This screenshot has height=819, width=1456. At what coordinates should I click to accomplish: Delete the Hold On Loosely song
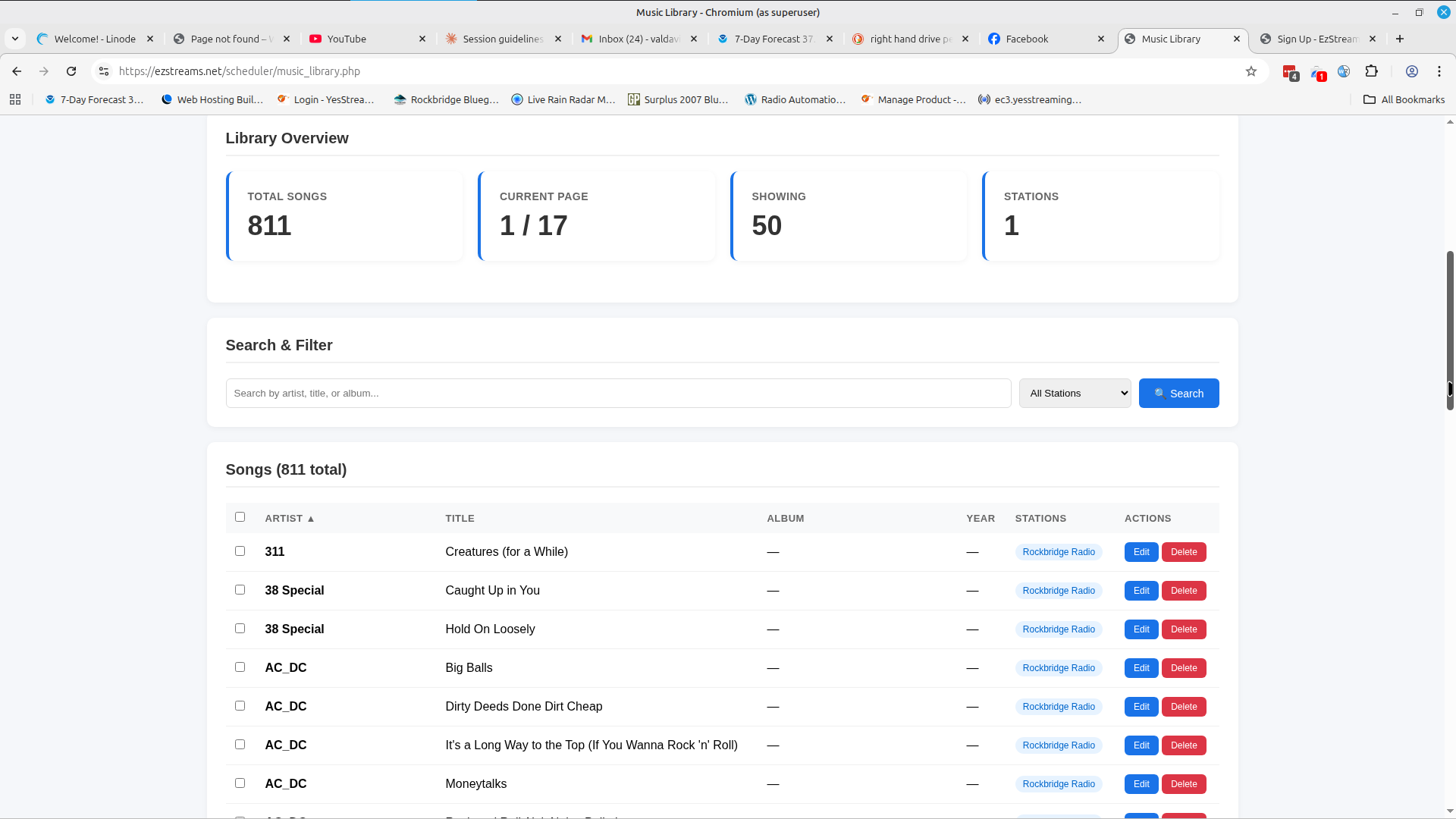pos(1183,629)
